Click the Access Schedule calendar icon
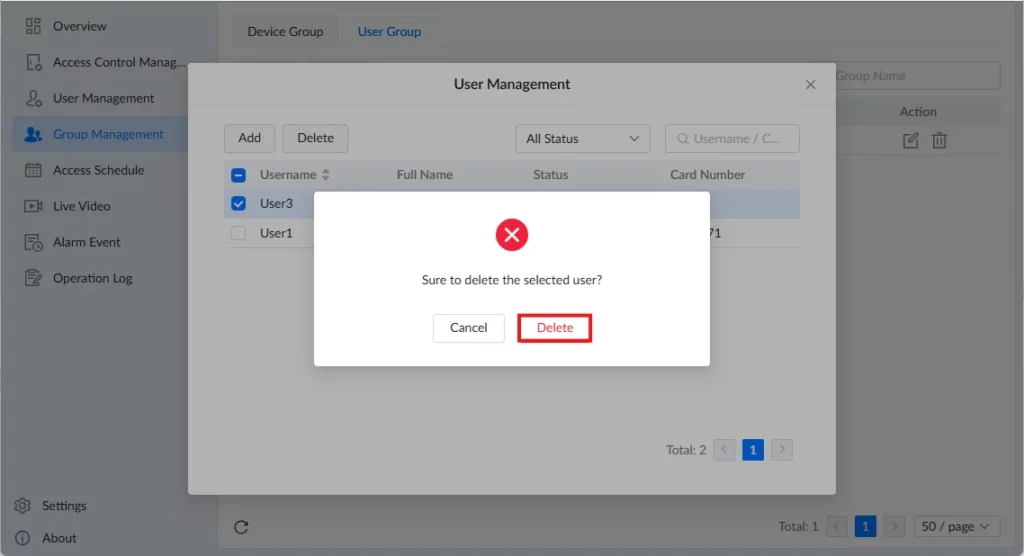 33,170
